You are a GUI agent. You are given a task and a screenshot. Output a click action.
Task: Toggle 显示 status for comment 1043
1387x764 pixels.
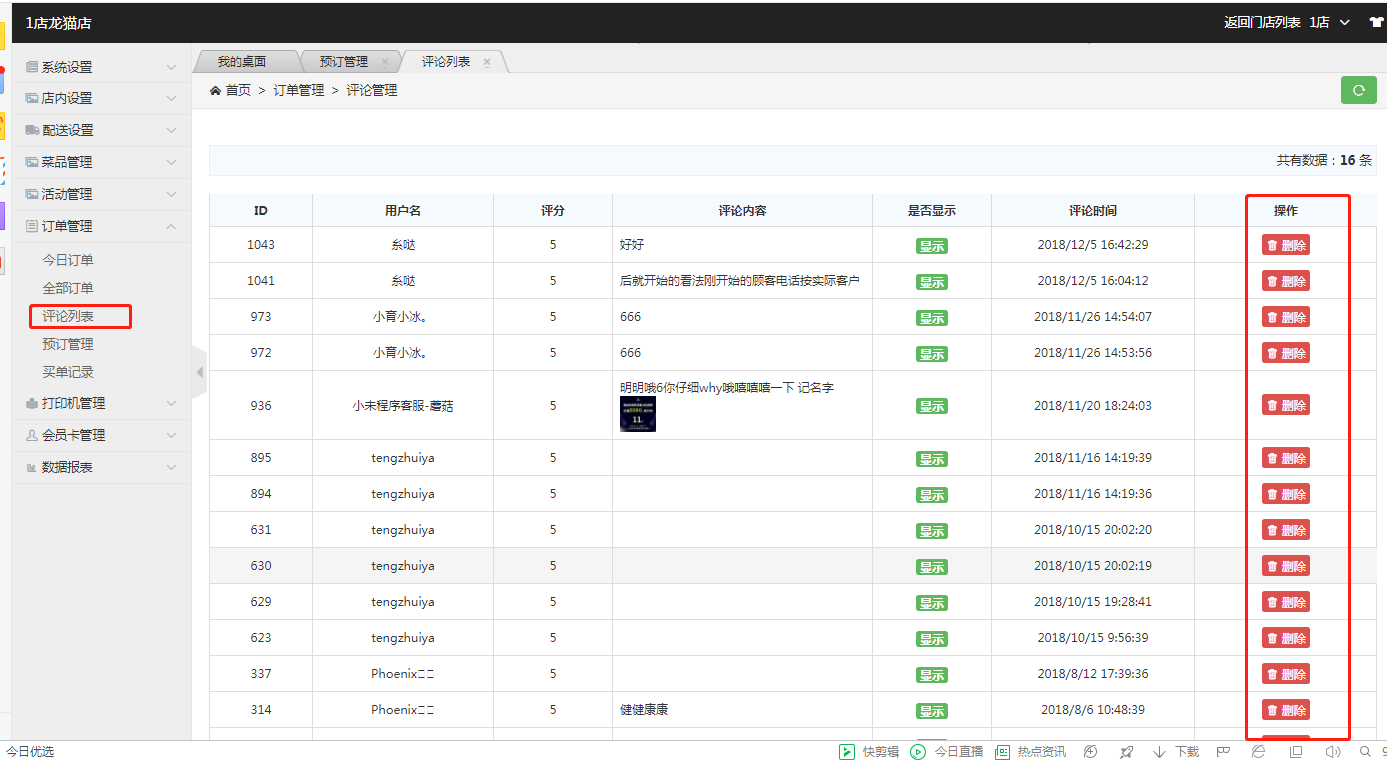click(931, 246)
